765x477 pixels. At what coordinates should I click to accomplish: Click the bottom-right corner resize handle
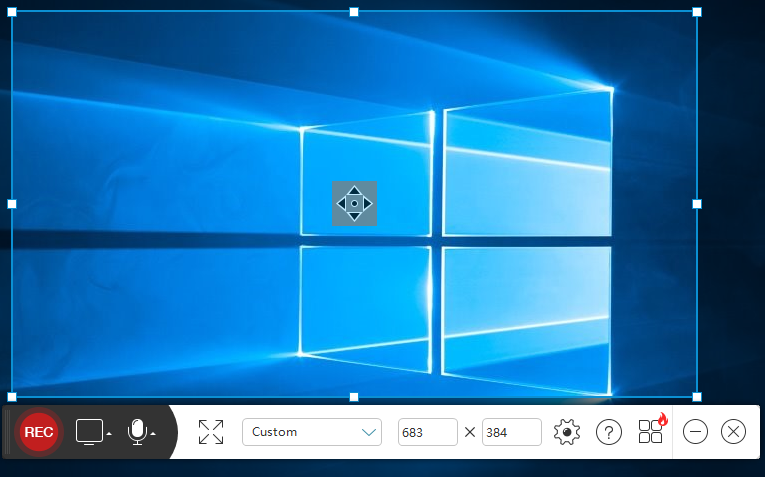tap(697, 397)
